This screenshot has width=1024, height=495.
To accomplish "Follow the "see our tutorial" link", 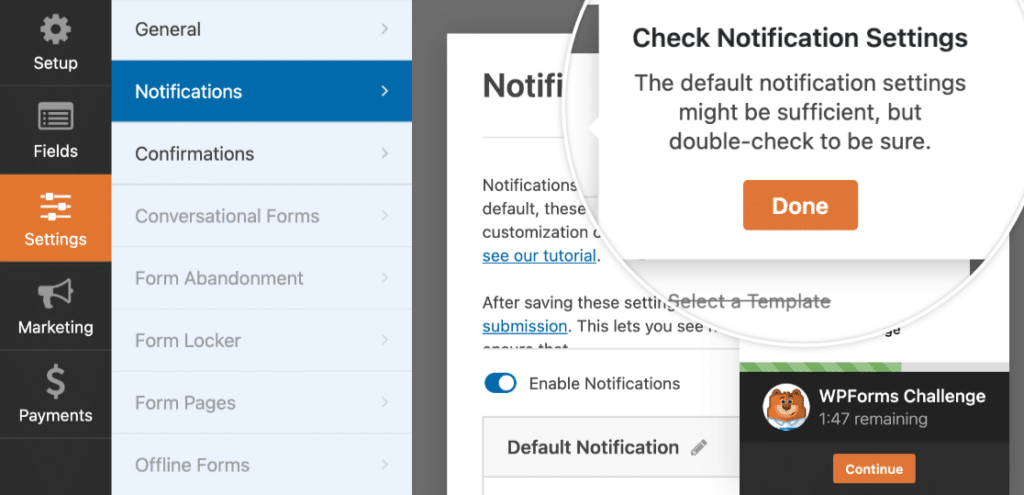I will point(540,256).
